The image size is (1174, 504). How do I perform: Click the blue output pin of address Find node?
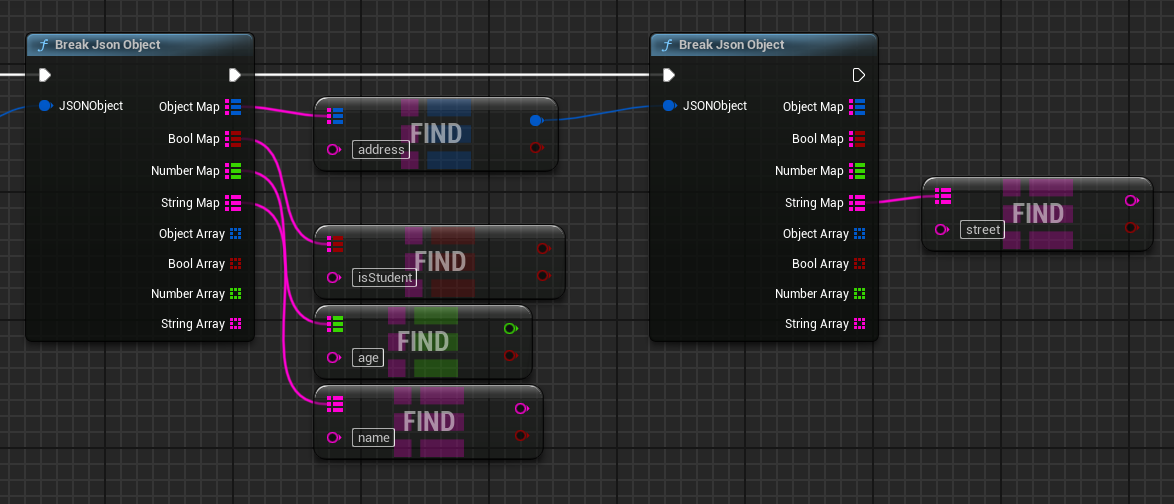(x=535, y=121)
